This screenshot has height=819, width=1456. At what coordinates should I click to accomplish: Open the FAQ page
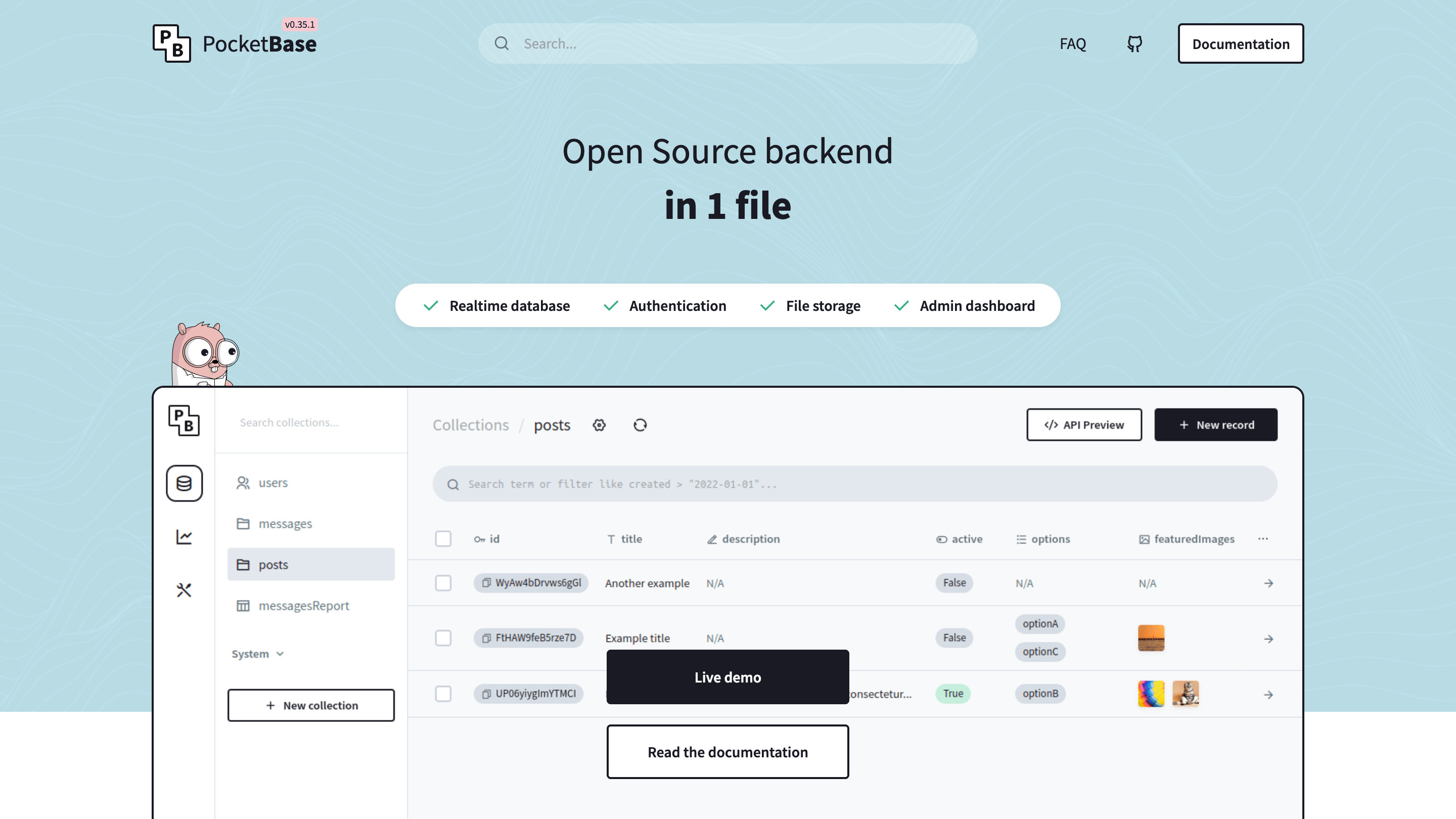pos(1072,43)
